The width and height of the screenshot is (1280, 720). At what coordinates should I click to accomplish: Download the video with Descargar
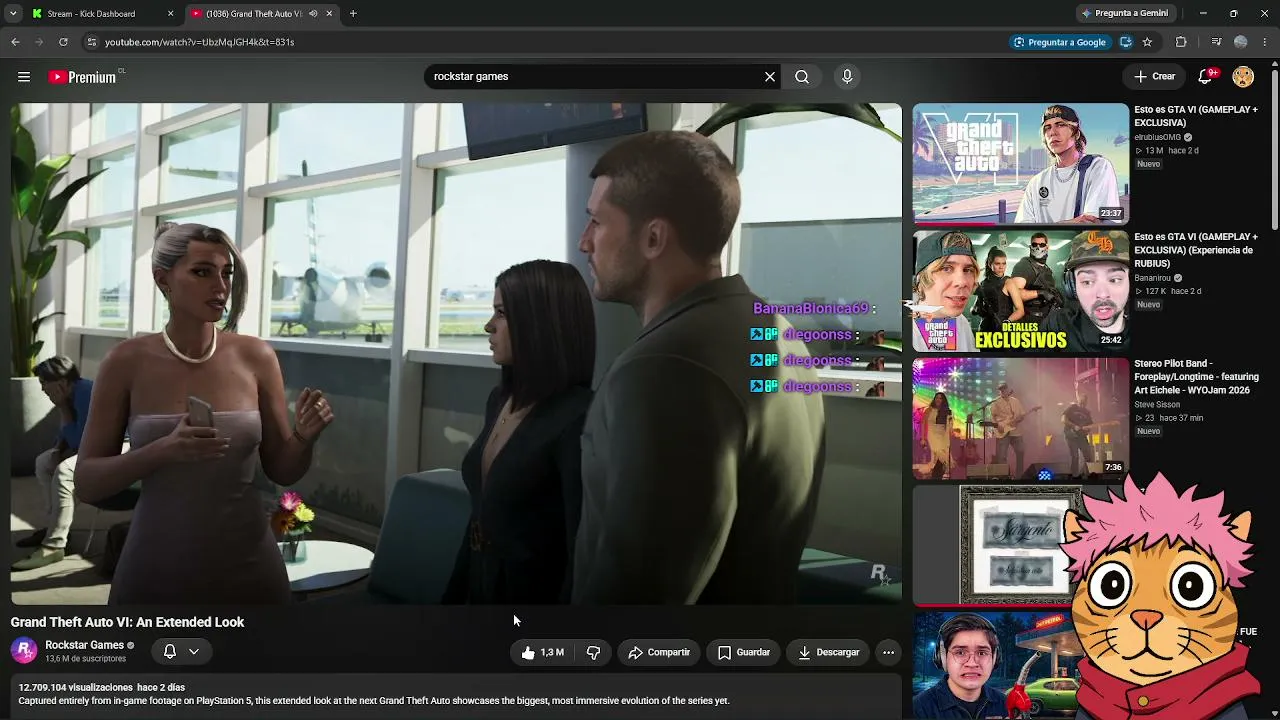pyautogui.click(x=829, y=652)
